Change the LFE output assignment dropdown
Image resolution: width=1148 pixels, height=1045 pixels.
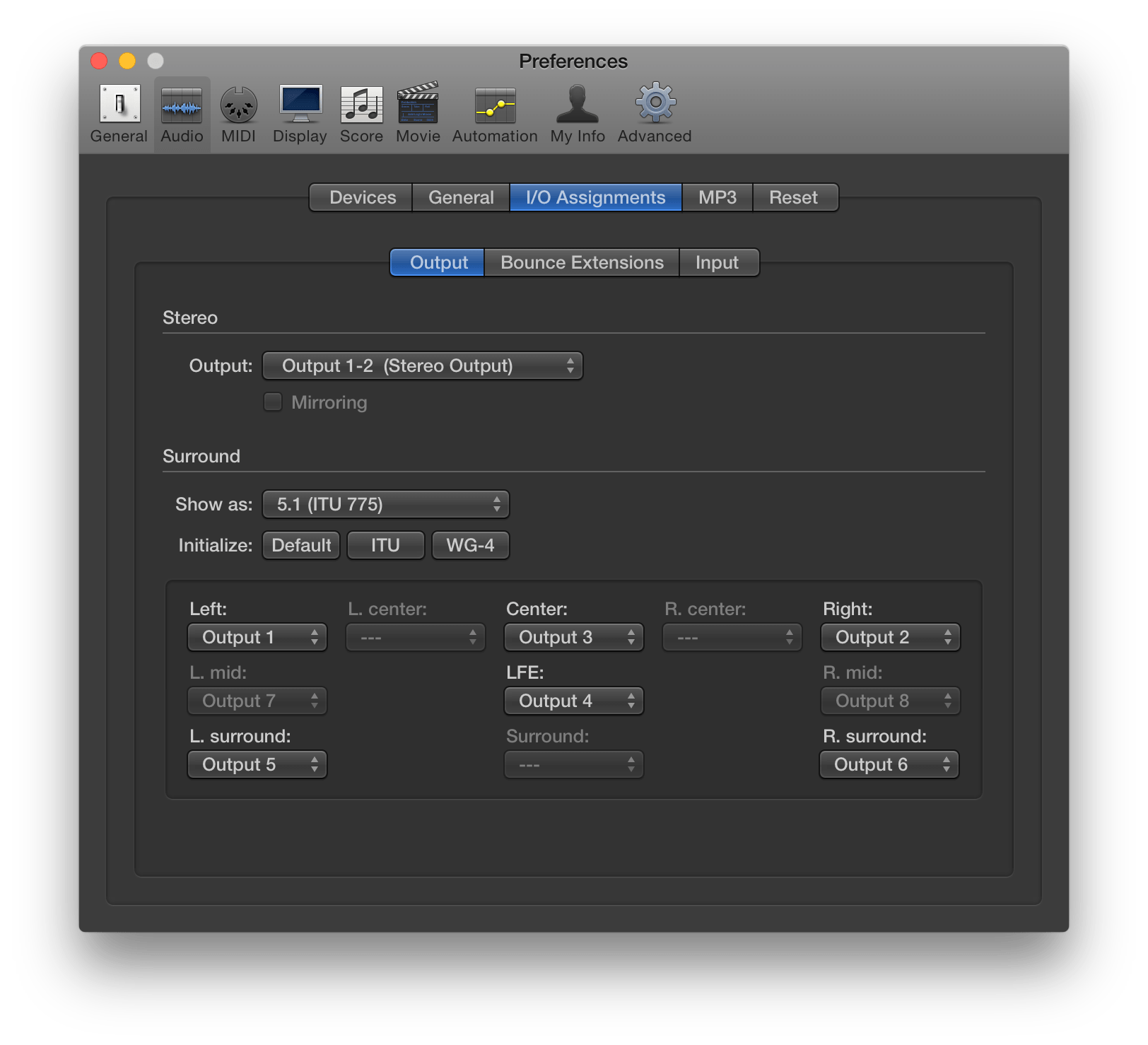(x=573, y=701)
